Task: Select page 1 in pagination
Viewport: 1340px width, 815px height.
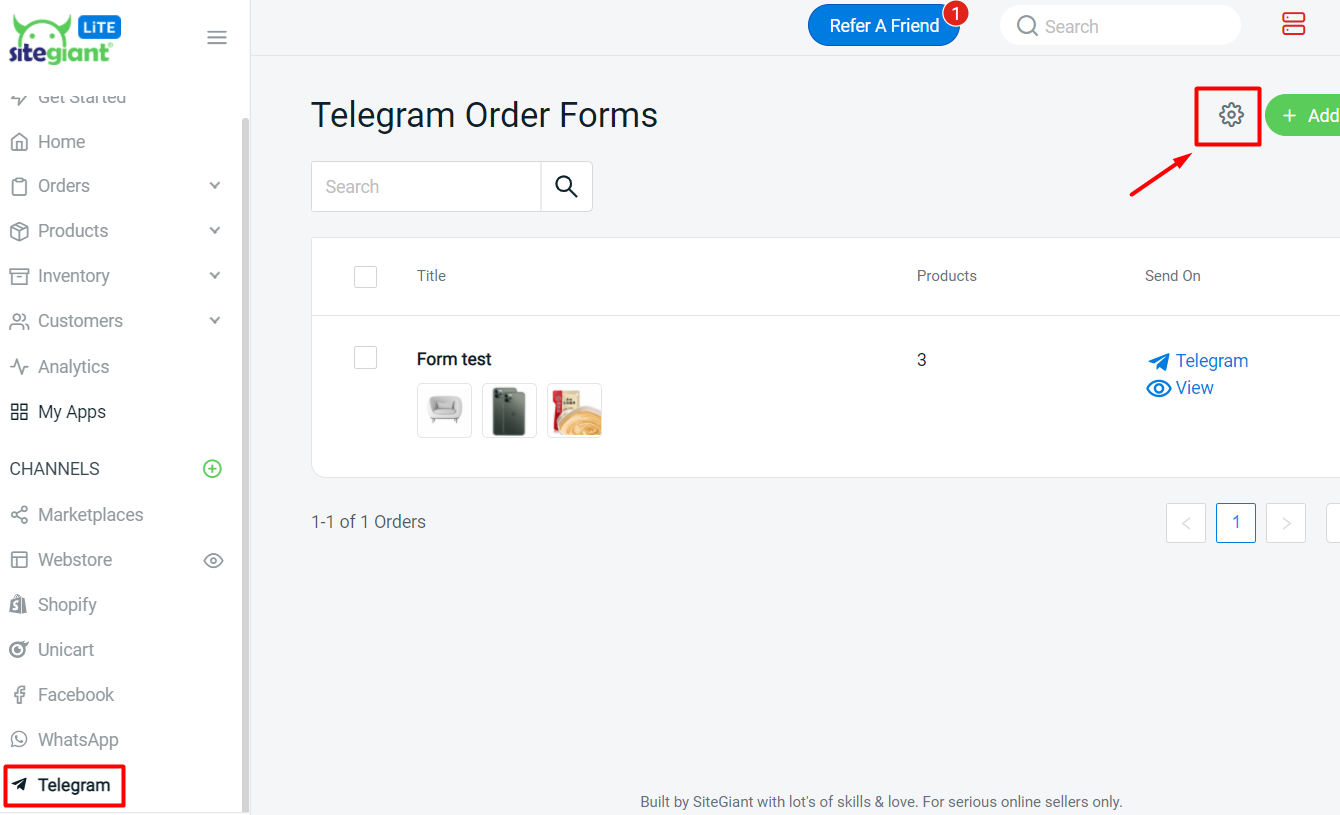Action: click(1236, 522)
